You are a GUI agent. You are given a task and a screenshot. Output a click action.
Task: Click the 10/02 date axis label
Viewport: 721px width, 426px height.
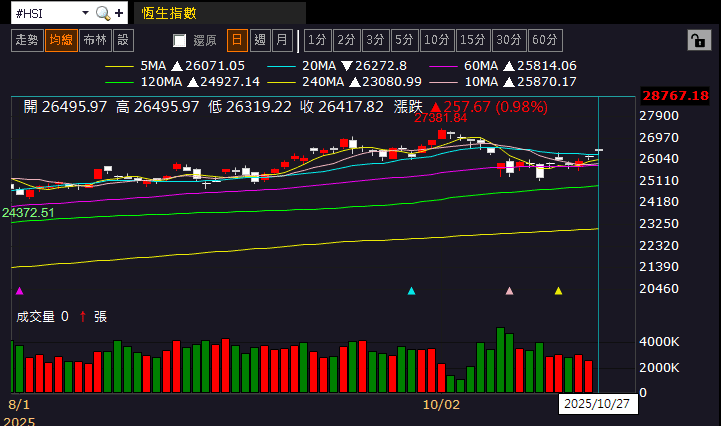(x=441, y=405)
